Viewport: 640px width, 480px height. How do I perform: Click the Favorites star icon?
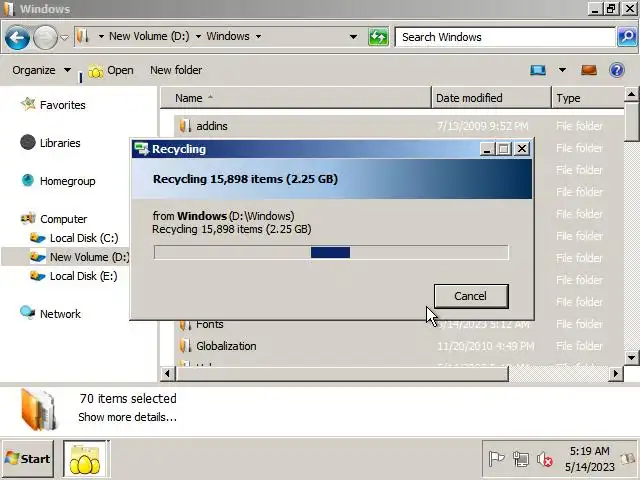click(x=28, y=104)
